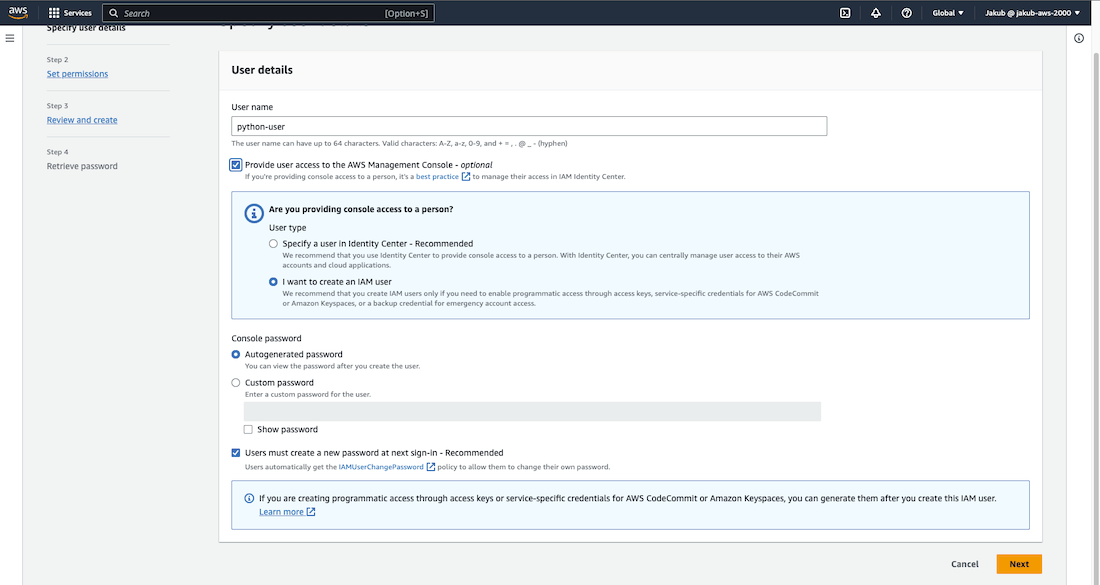
Task: Go to Set permissions step
Action: click(x=77, y=74)
